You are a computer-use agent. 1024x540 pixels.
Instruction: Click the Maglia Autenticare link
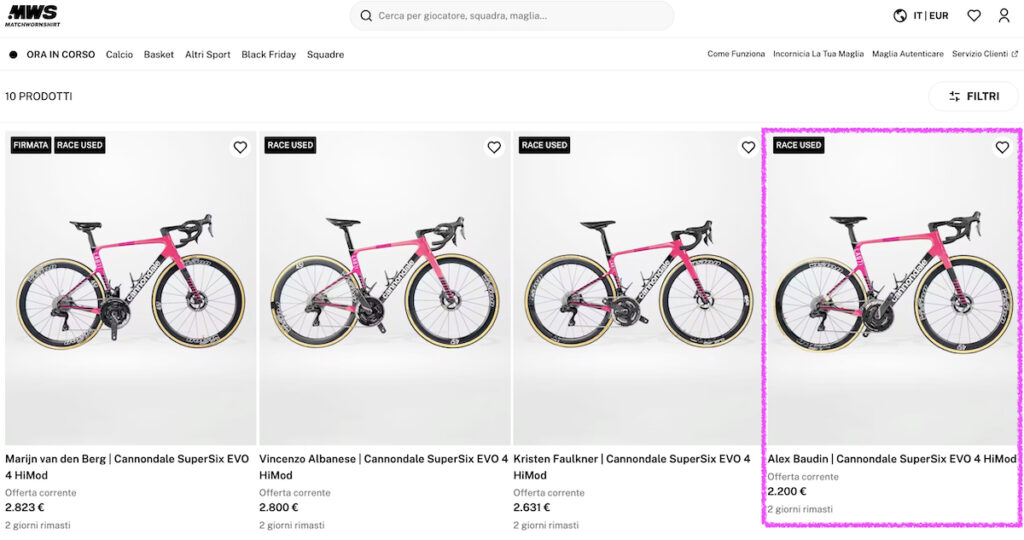[907, 54]
